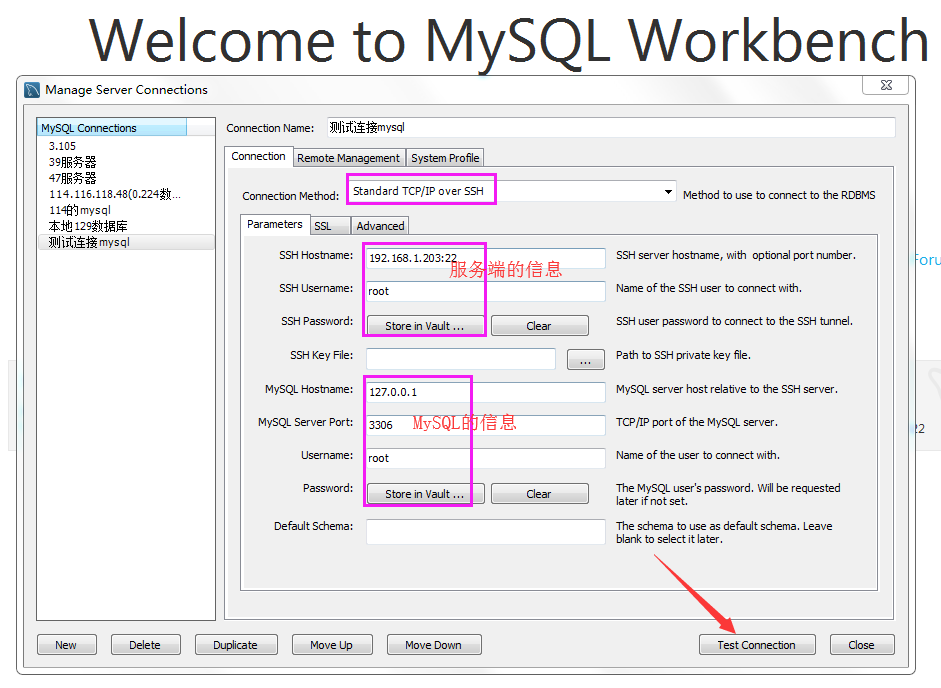Screen dimensions: 941x688
Task: Focus the MySQL Hostname field
Action: click(x=486, y=392)
